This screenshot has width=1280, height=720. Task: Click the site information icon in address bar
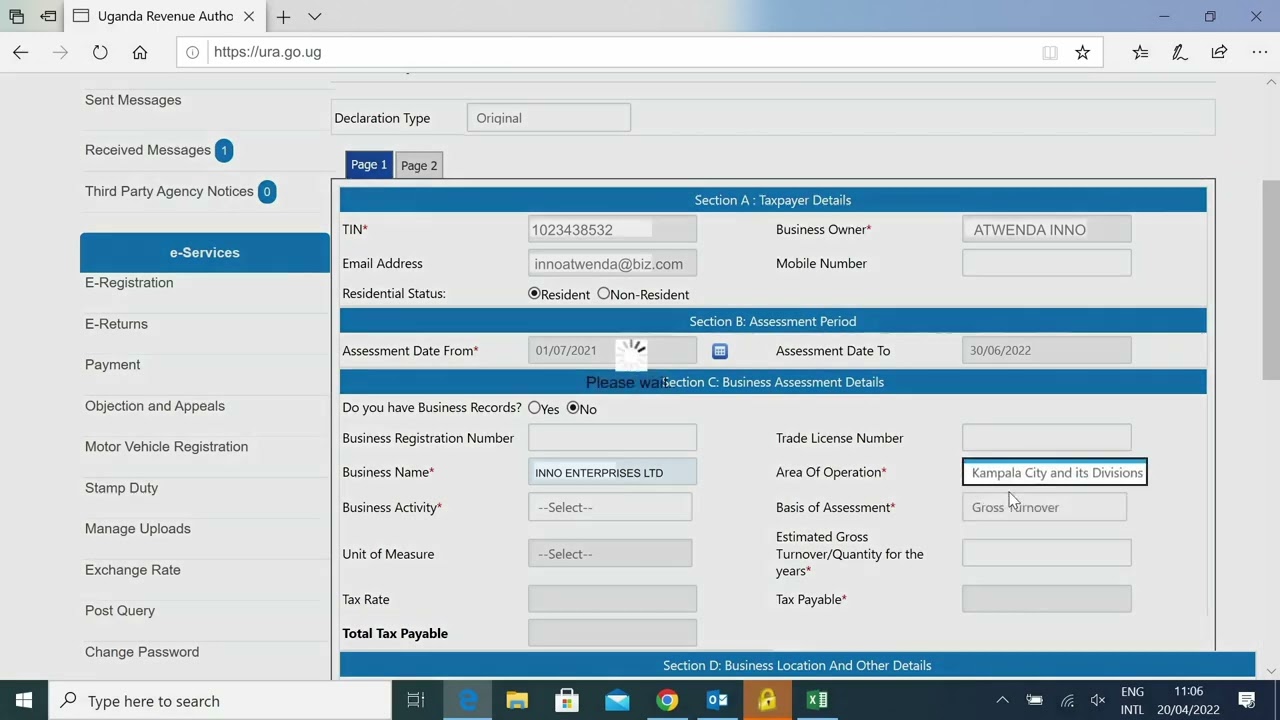192,52
